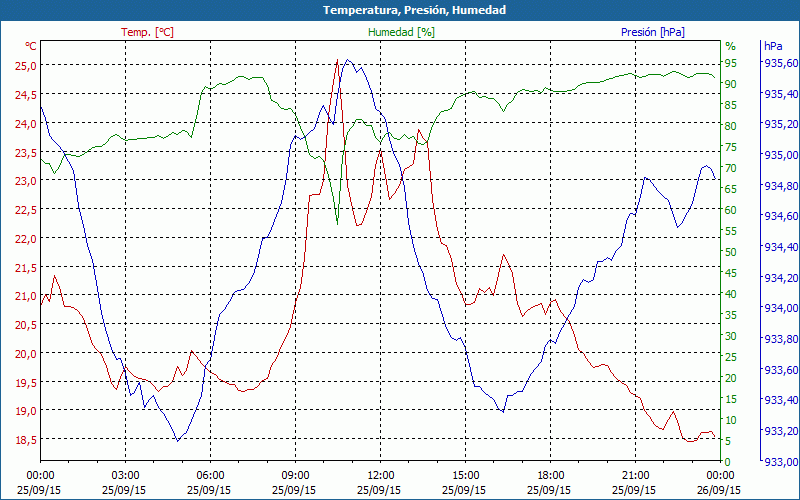Click the 19,5 temperature axis value

[25, 382]
